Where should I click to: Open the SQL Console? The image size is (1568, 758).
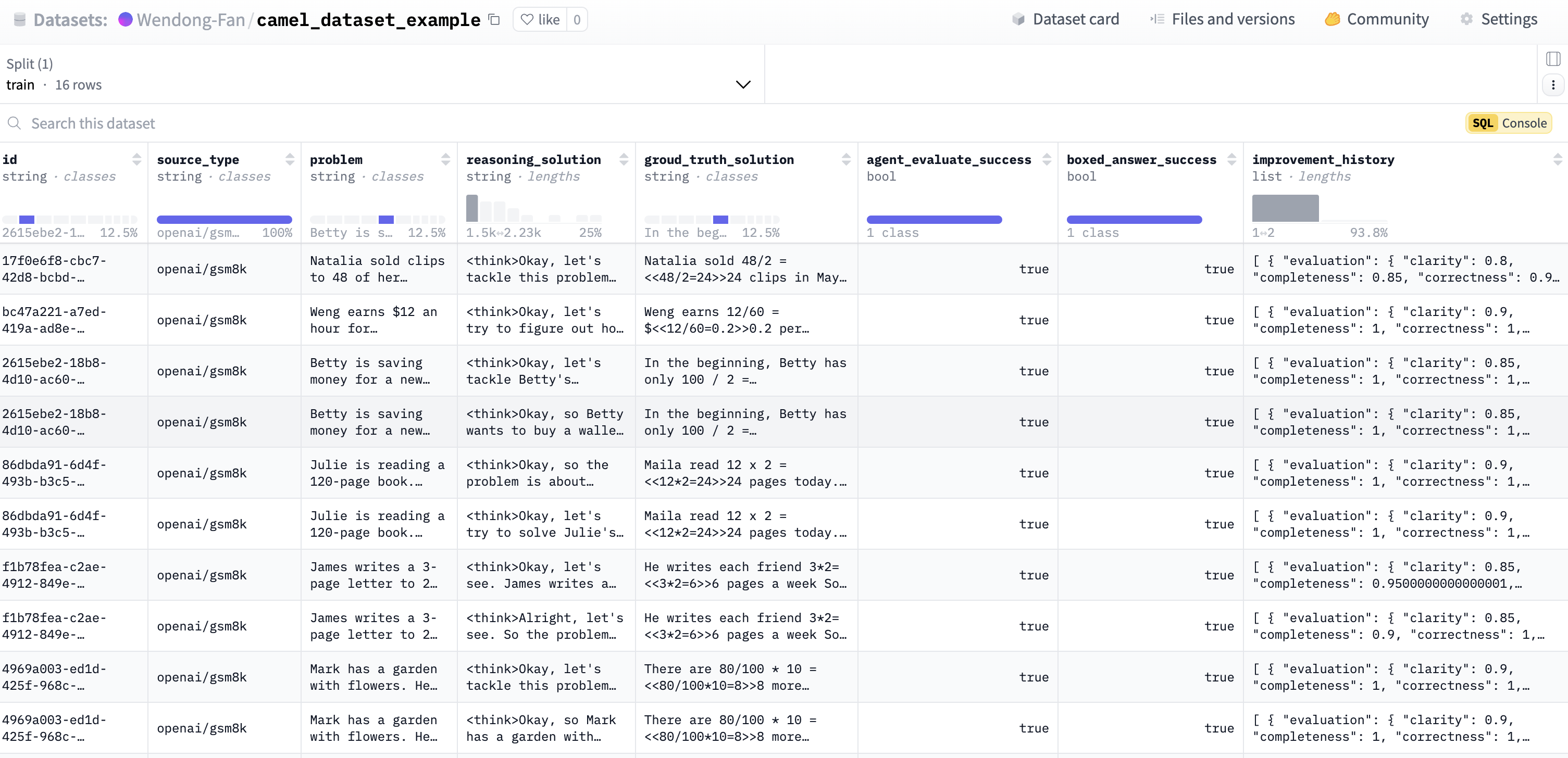1508,123
